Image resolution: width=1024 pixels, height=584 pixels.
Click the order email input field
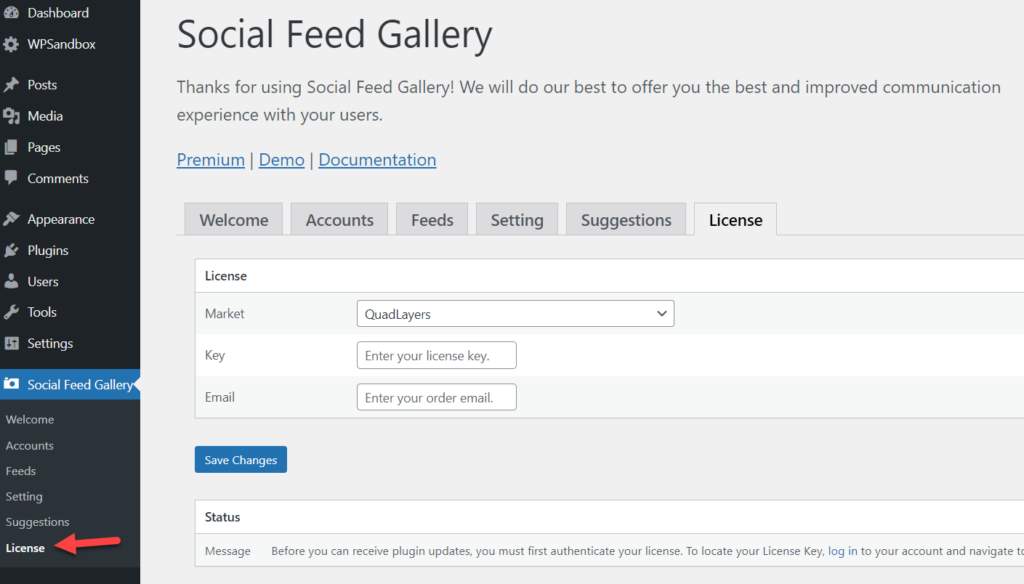tap(436, 397)
